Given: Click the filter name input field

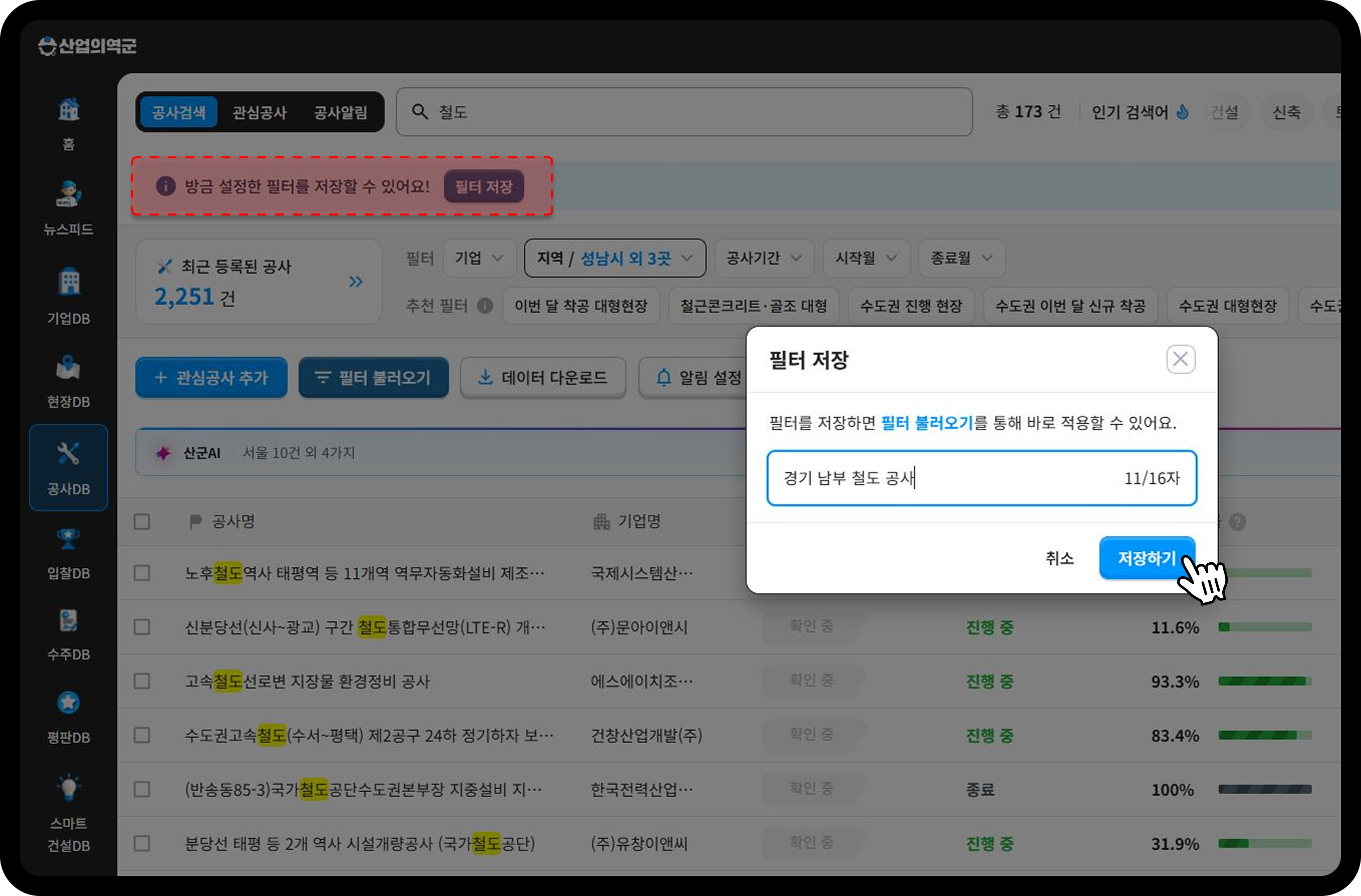Looking at the screenshot, I should [982, 478].
